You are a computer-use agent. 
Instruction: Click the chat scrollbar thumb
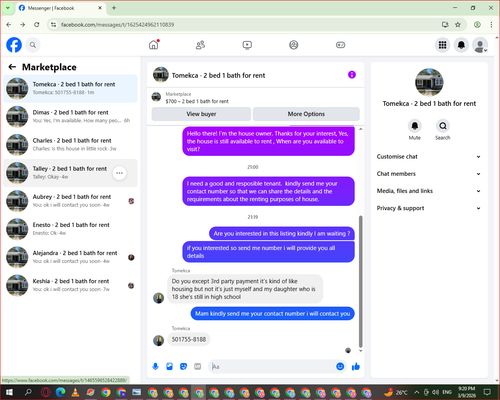coord(360,282)
